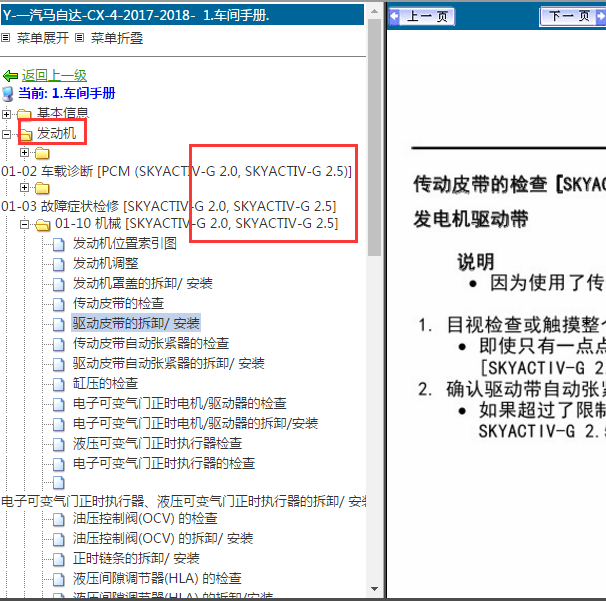Click the folder icon above 01-03 故障症状检修
Screen dimensions: 606x601
point(42,188)
